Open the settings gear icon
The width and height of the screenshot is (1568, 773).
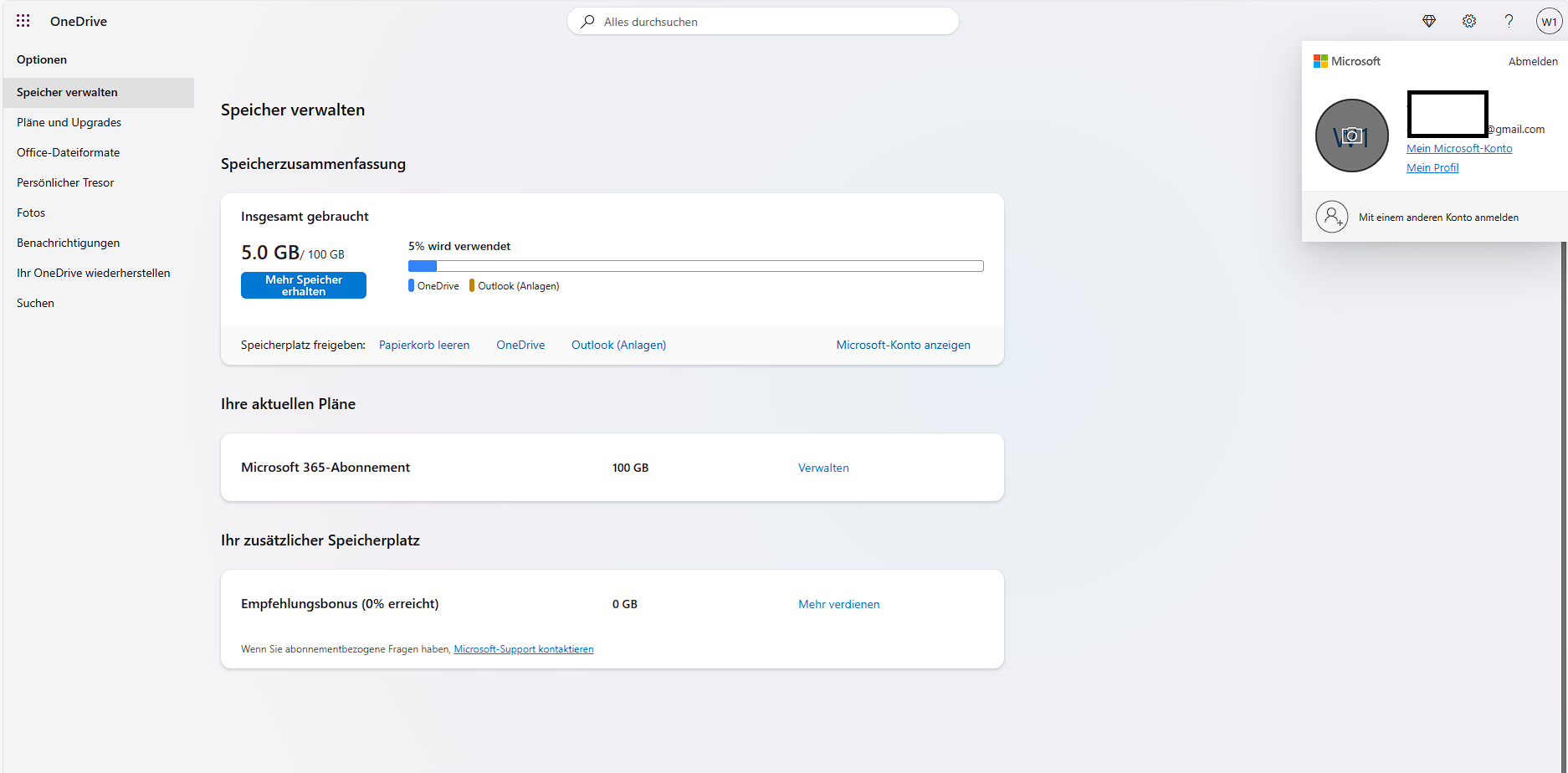coord(1469,21)
